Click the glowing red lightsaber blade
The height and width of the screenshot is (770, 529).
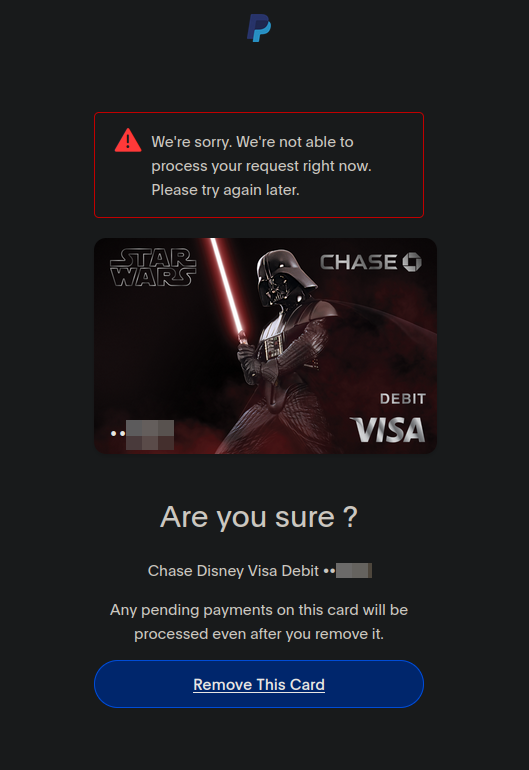227,286
